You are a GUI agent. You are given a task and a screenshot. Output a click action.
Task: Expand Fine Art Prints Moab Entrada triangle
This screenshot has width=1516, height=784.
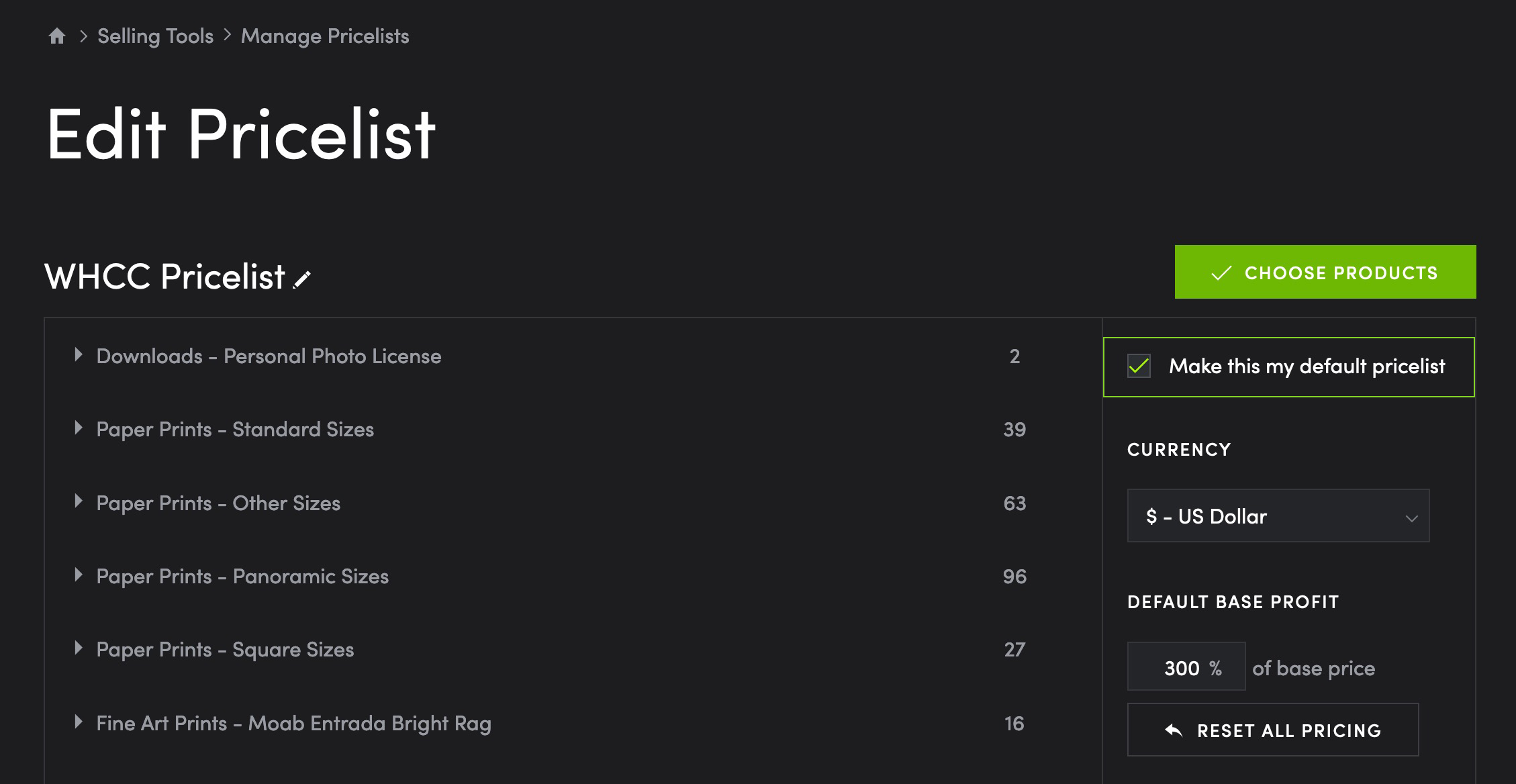click(x=79, y=722)
